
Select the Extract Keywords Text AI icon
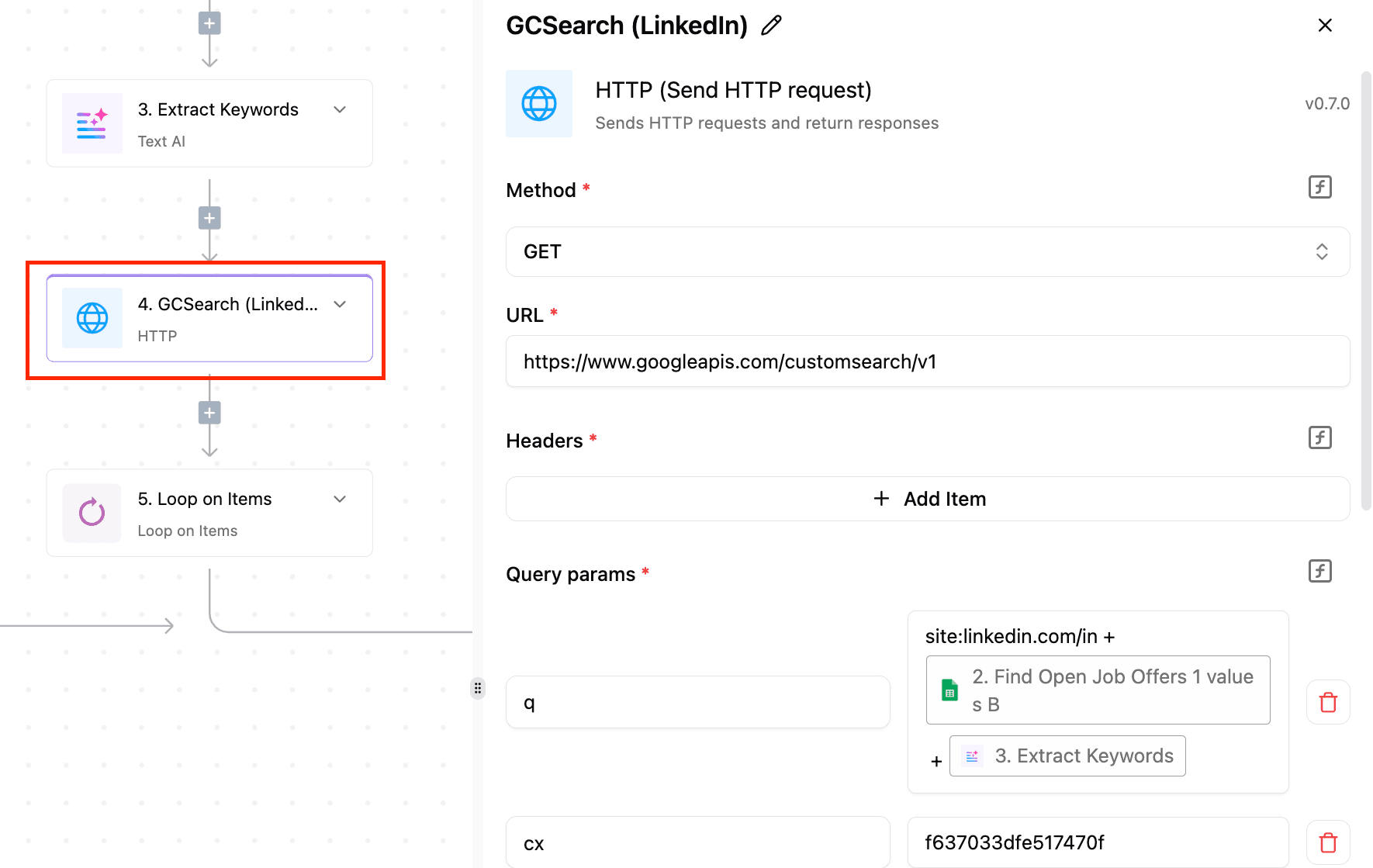click(92, 123)
